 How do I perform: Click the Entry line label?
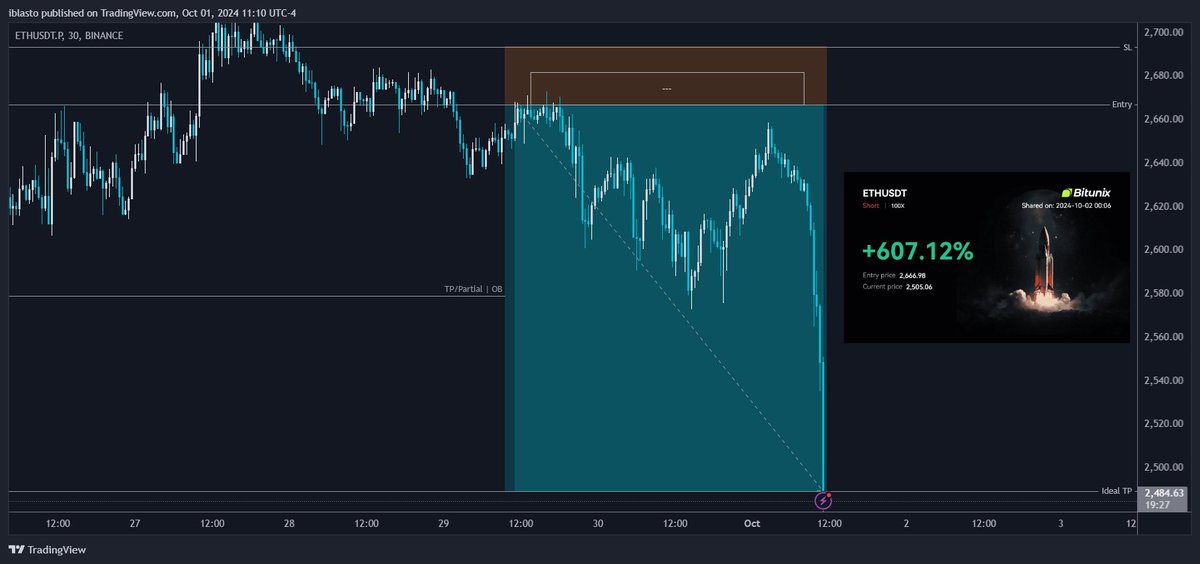click(1123, 105)
